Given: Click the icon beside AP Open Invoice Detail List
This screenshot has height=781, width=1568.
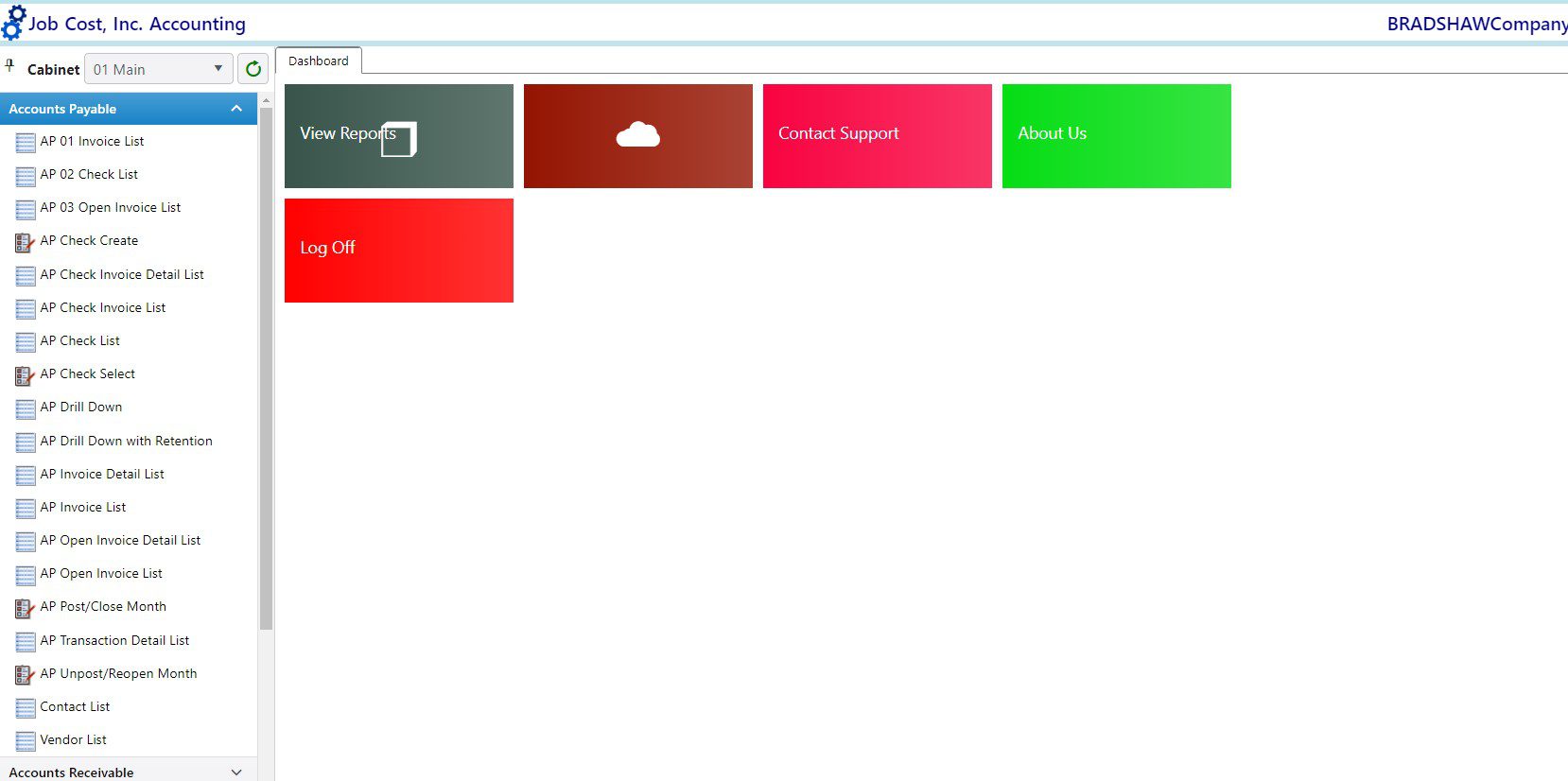Looking at the screenshot, I should (26, 542).
